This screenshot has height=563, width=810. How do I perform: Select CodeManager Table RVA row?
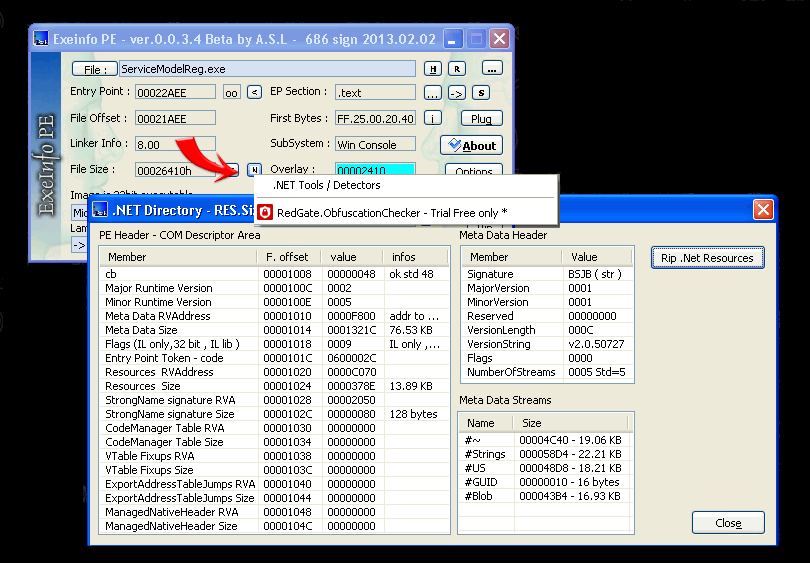click(x=274, y=428)
